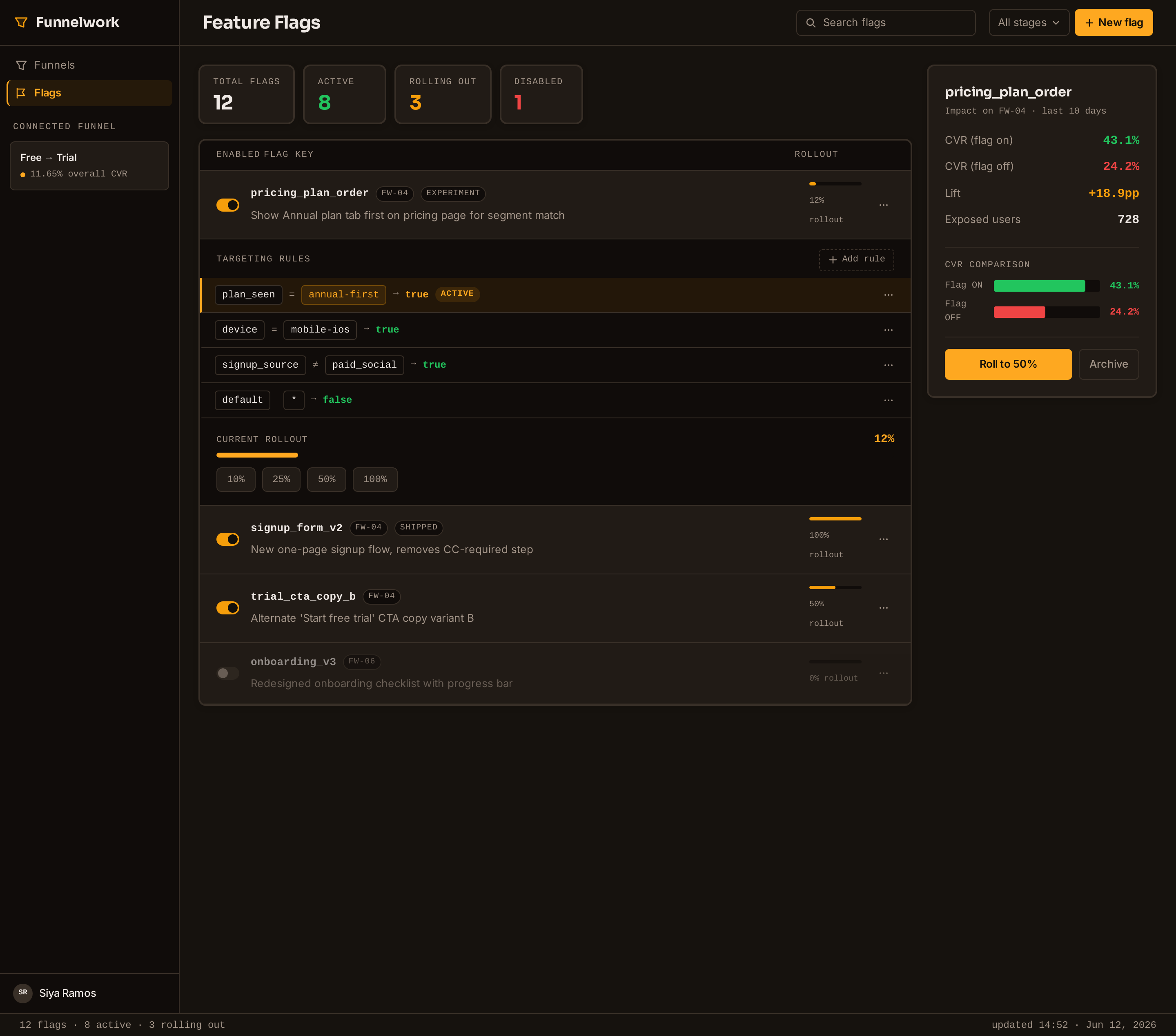Open ellipsis menu for default rule

click(x=888, y=400)
